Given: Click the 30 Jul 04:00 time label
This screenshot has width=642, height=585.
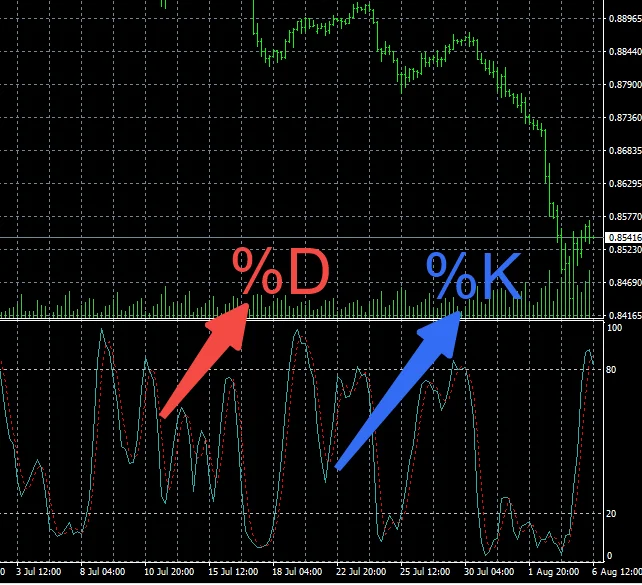Looking at the screenshot, I should click(x=489, y=571).
